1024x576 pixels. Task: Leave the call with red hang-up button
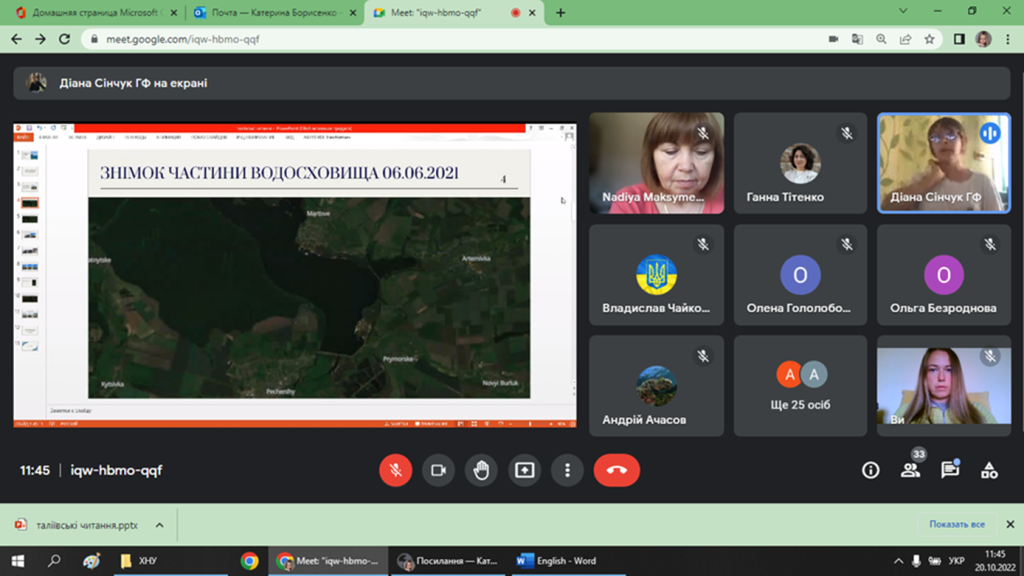coord(616,470)
